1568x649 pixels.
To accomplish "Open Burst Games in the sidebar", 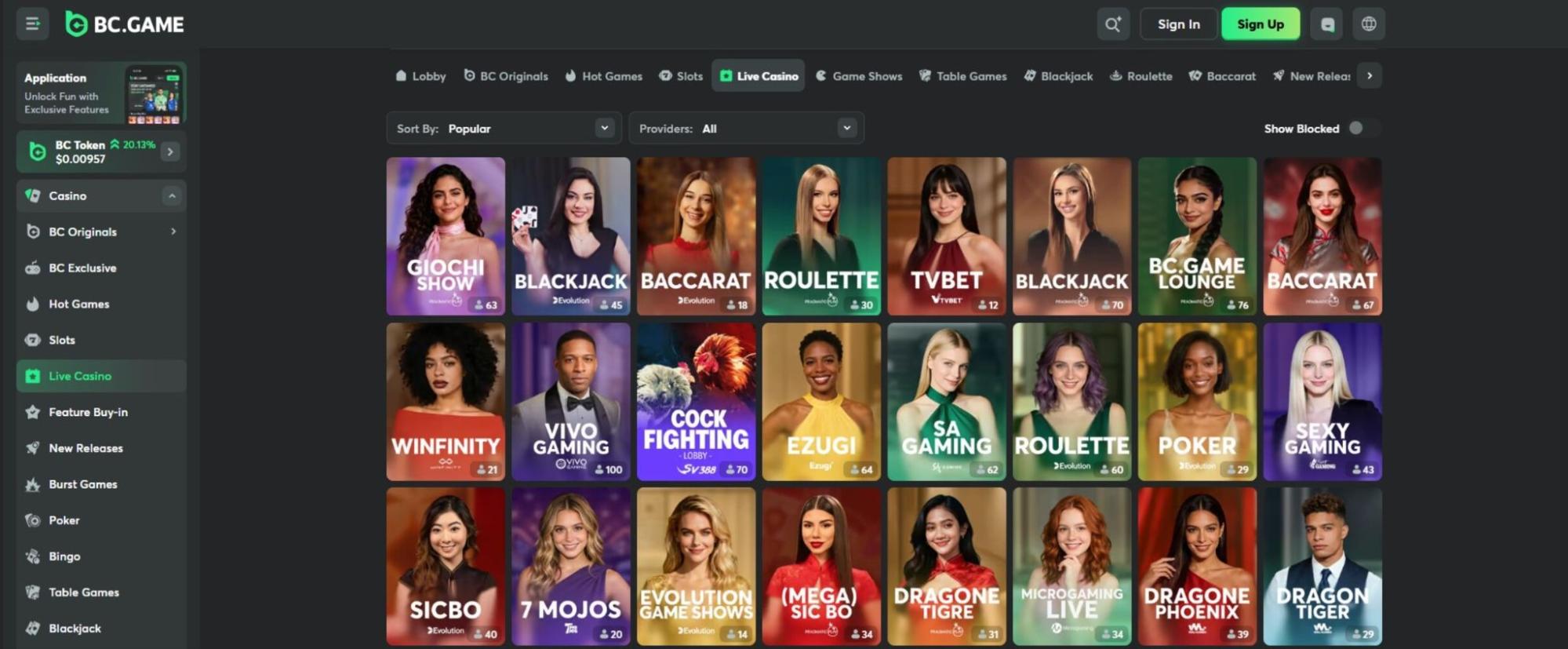I will 101,484.
